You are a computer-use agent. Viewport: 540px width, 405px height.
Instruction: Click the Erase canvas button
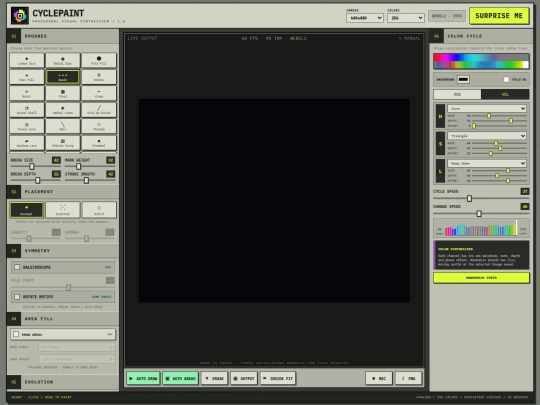point(215,378)
